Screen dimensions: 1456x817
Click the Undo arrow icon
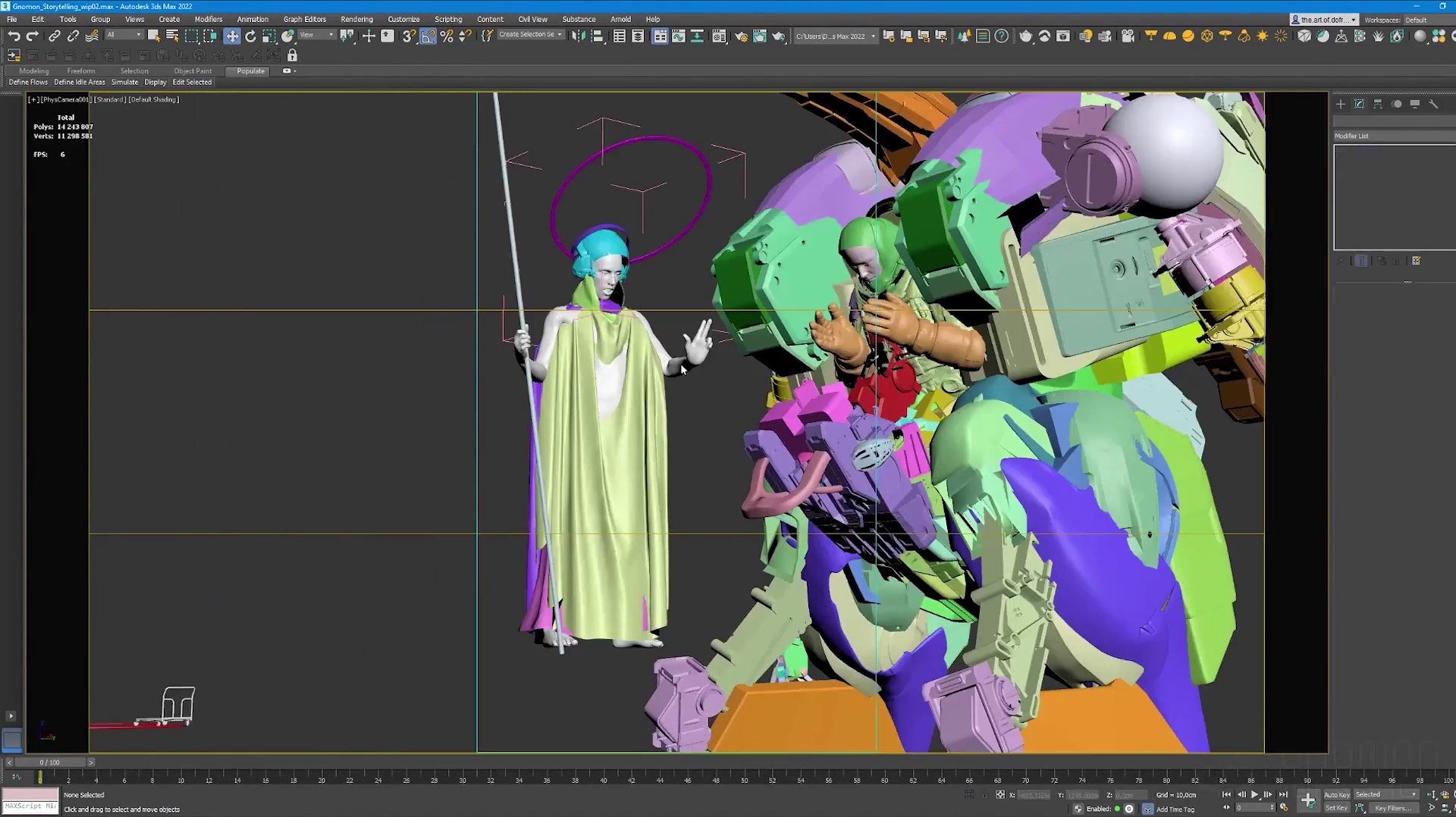tap(14, 36)
